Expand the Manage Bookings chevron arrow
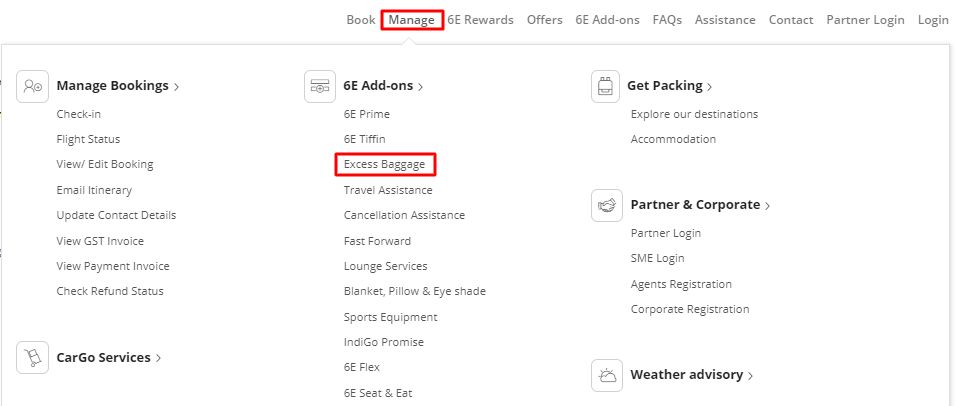The width and height of the screenshot is (956, 406). (177, 87)
